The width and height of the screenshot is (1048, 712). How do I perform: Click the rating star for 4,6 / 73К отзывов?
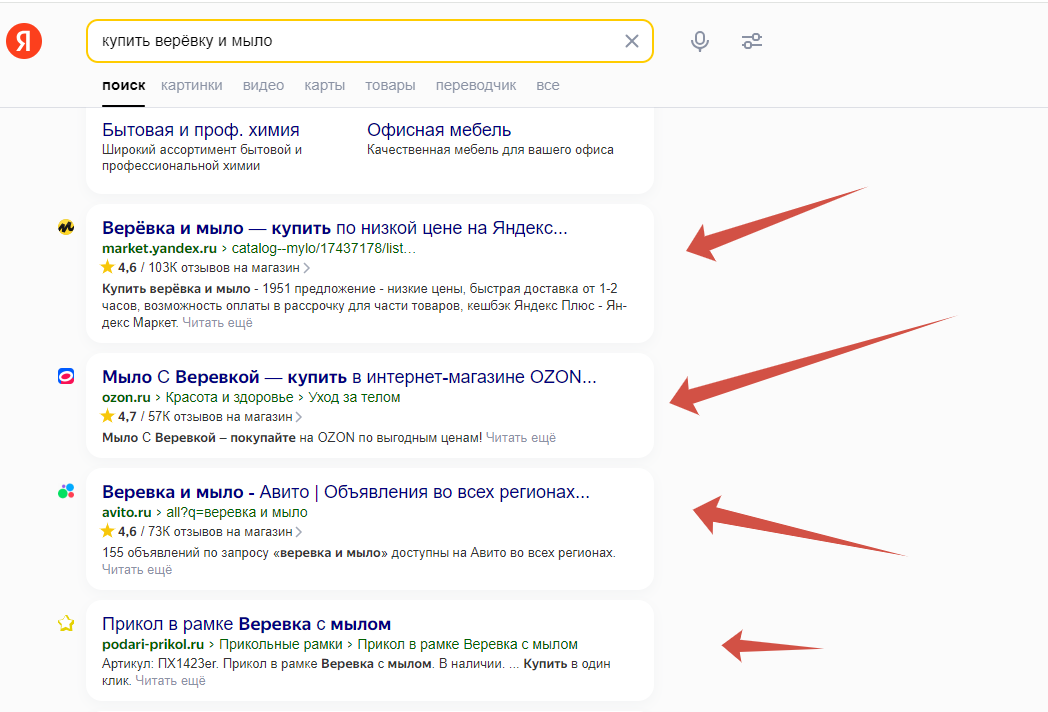[x=108, y=531]
